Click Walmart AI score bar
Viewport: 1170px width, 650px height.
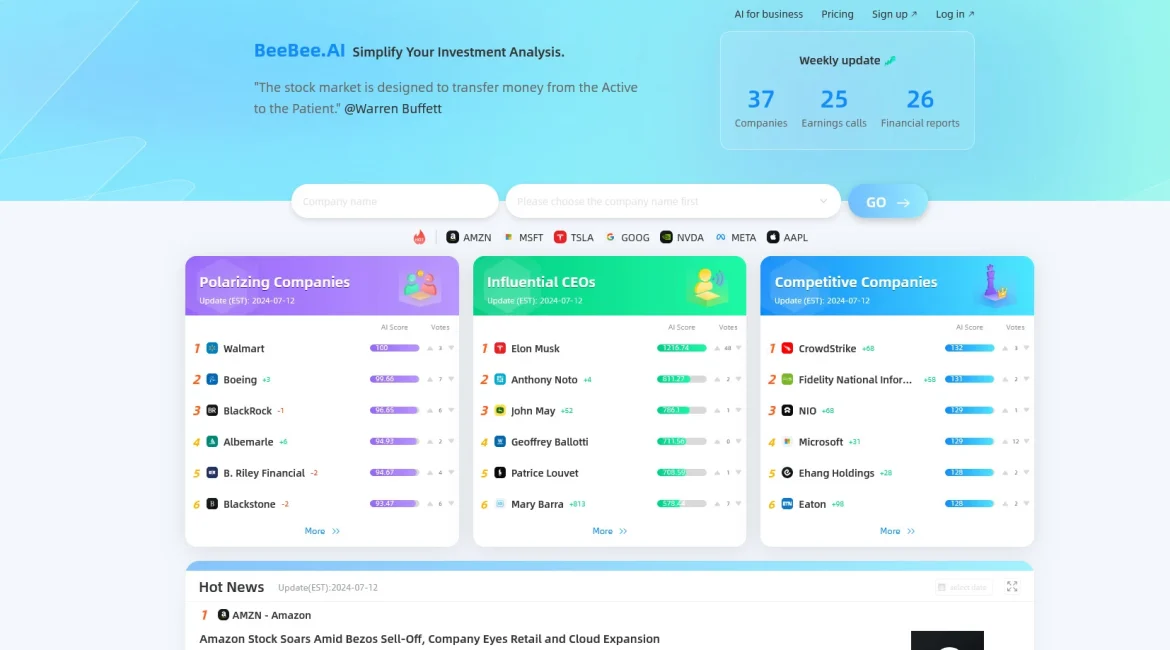[394, 349]
